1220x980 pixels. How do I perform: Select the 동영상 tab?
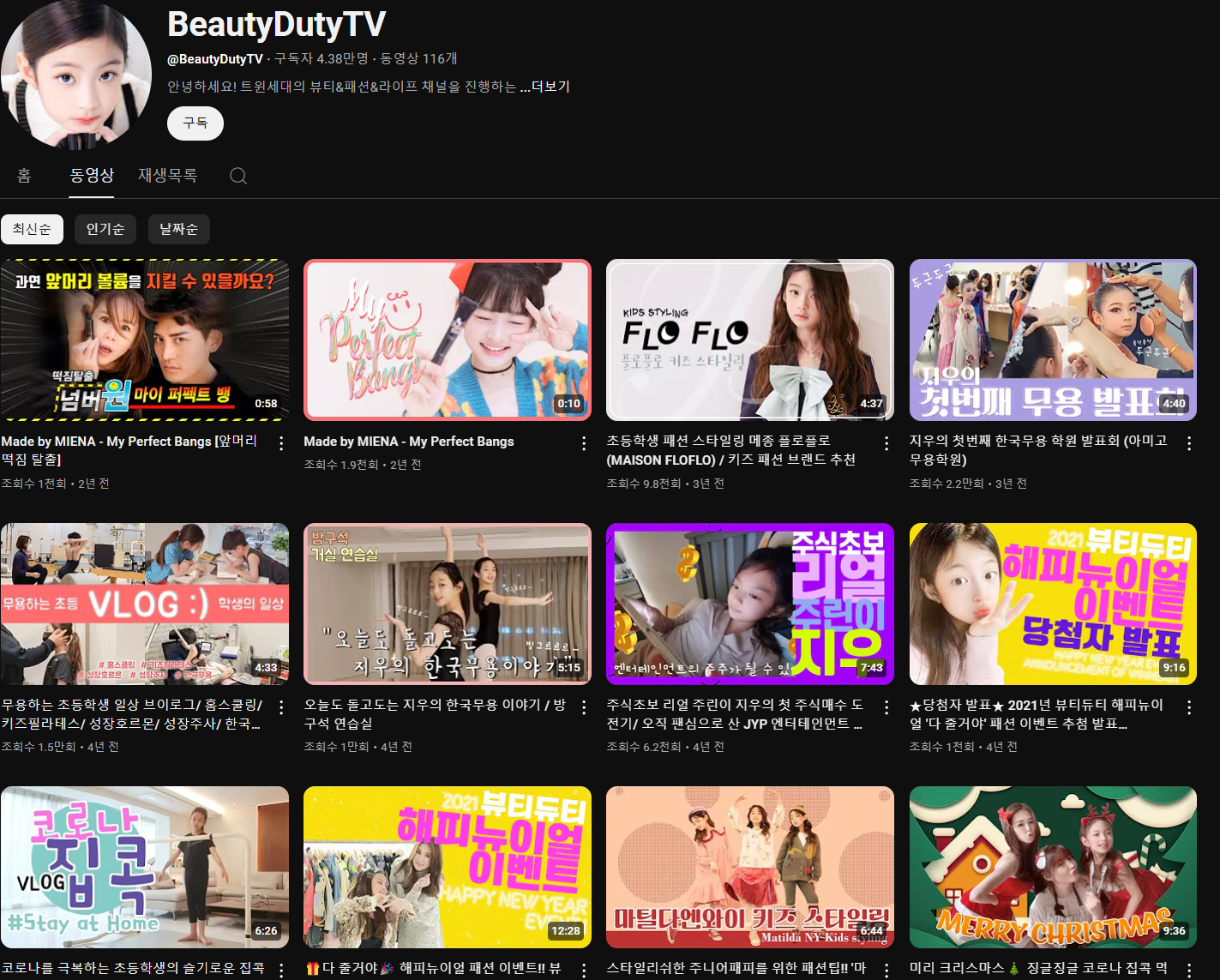click(x=92, y=176)
